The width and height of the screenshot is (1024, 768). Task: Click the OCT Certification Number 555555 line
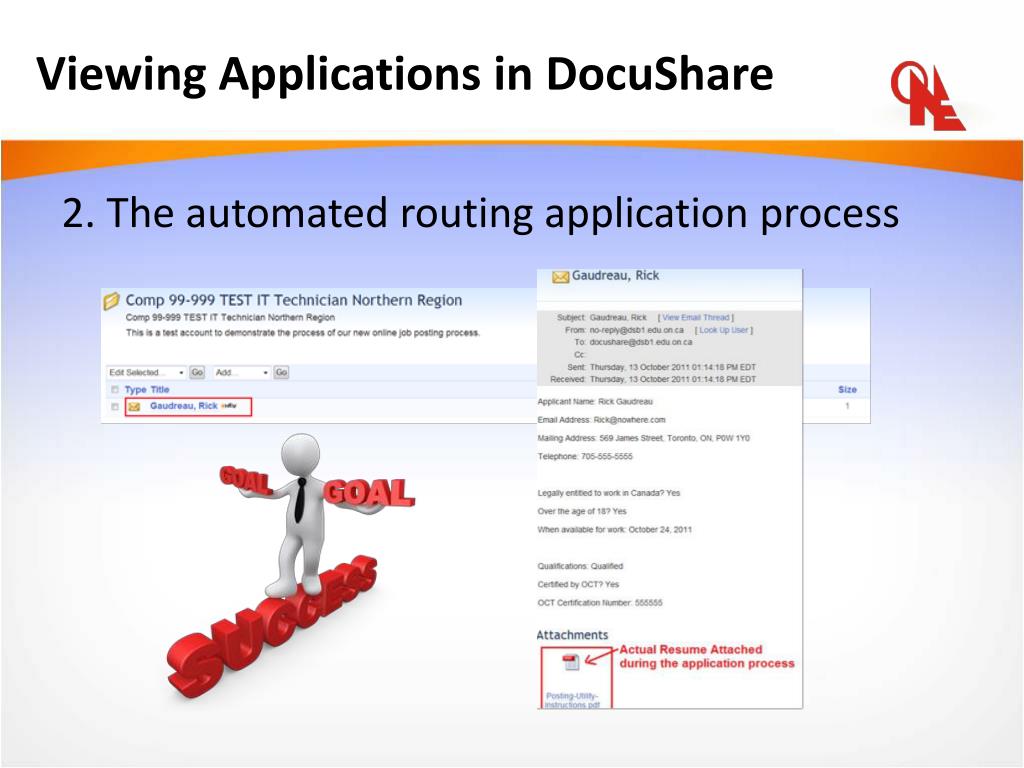point(600,603)
